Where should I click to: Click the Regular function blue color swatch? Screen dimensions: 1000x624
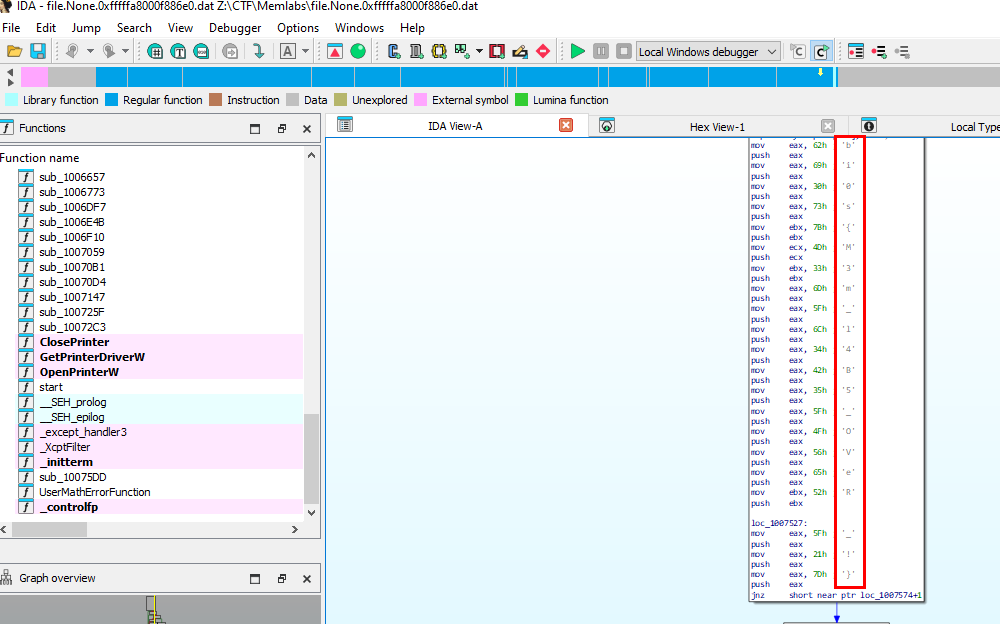coord(112,100)
